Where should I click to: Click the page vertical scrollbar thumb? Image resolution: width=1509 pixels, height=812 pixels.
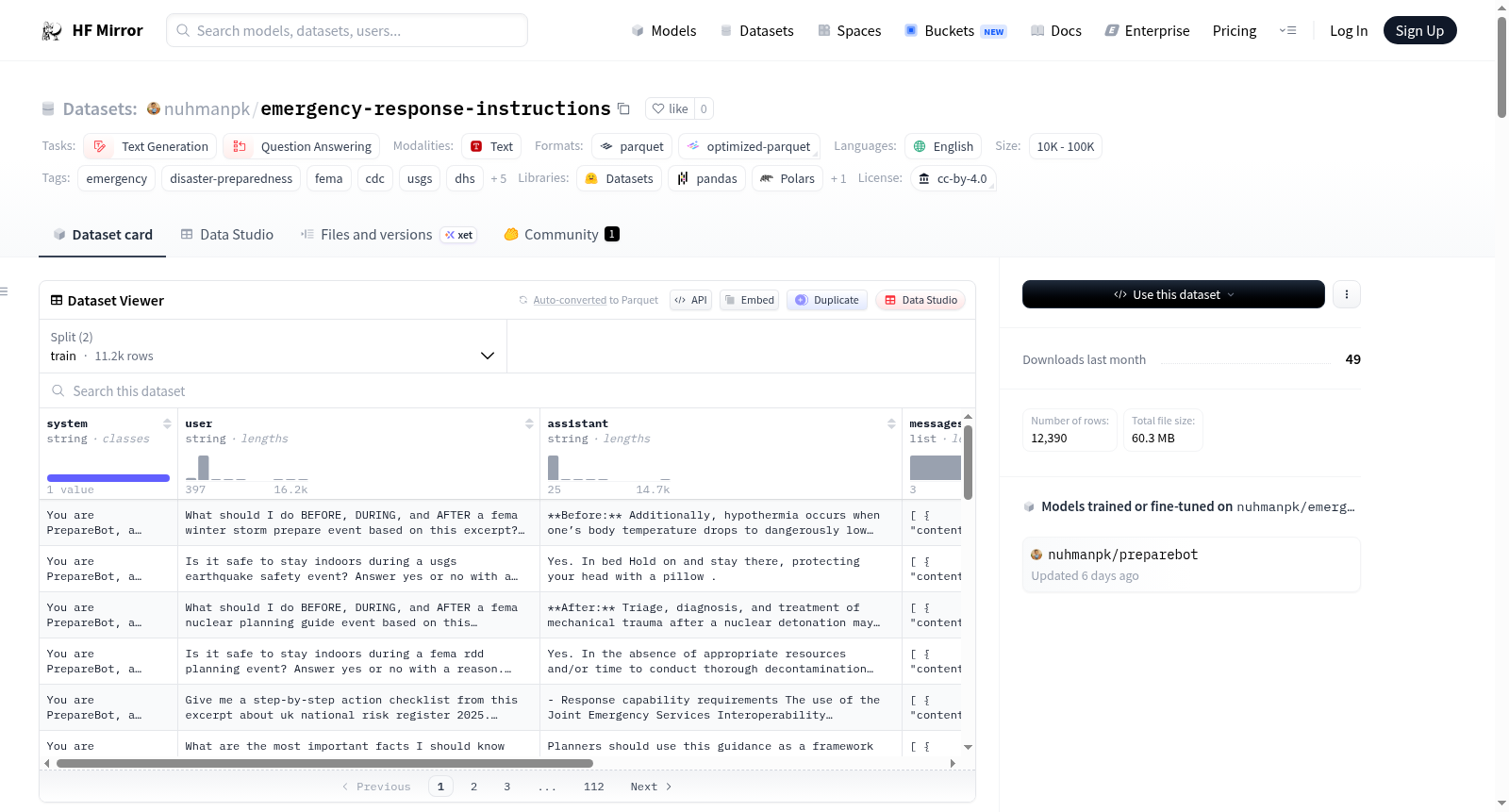1501,66
